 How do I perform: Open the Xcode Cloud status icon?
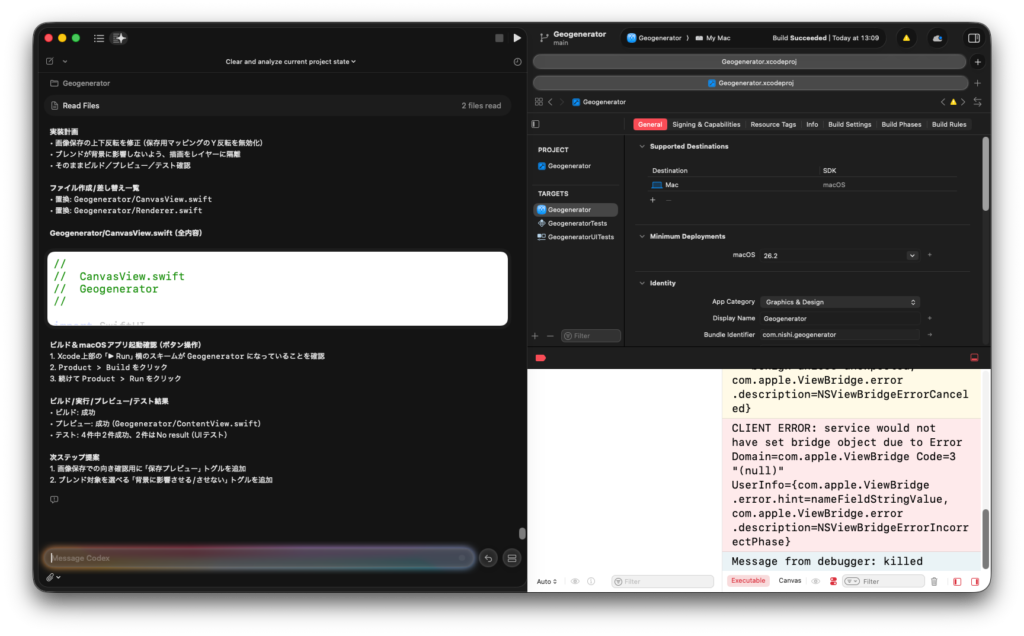pos(937,38)
